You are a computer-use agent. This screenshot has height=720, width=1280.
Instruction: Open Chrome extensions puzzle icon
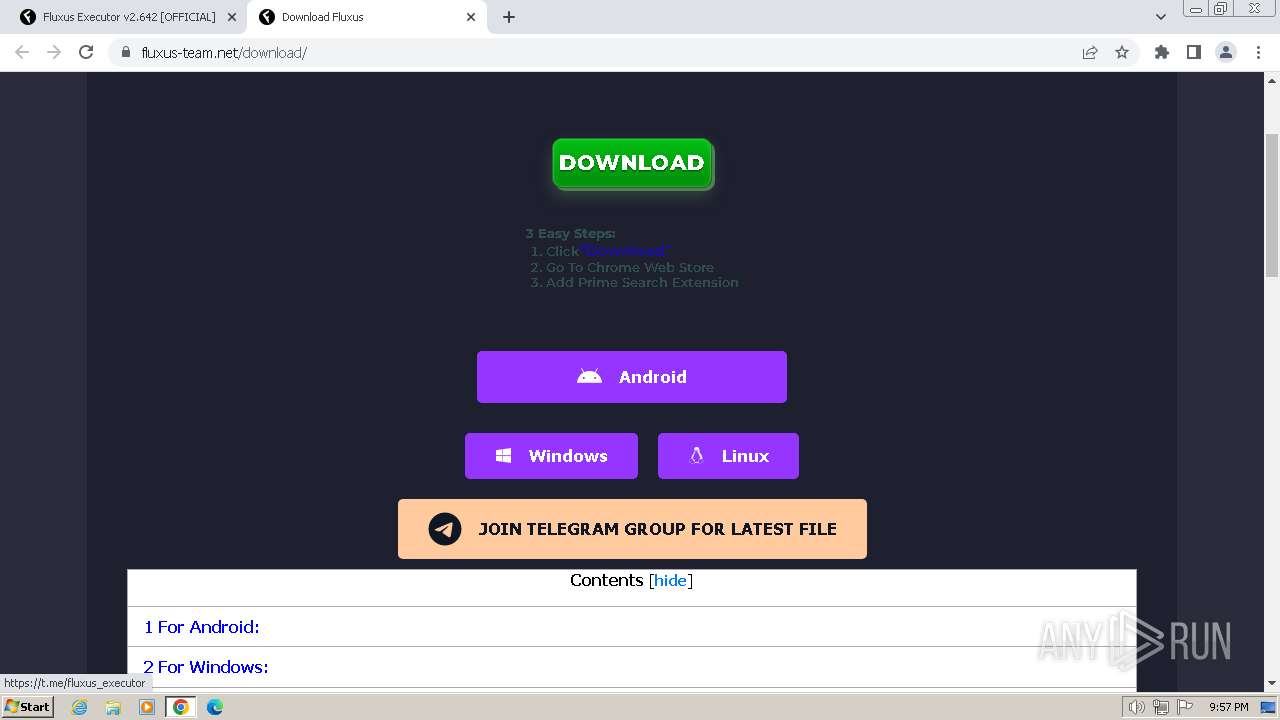point(1161,52)
